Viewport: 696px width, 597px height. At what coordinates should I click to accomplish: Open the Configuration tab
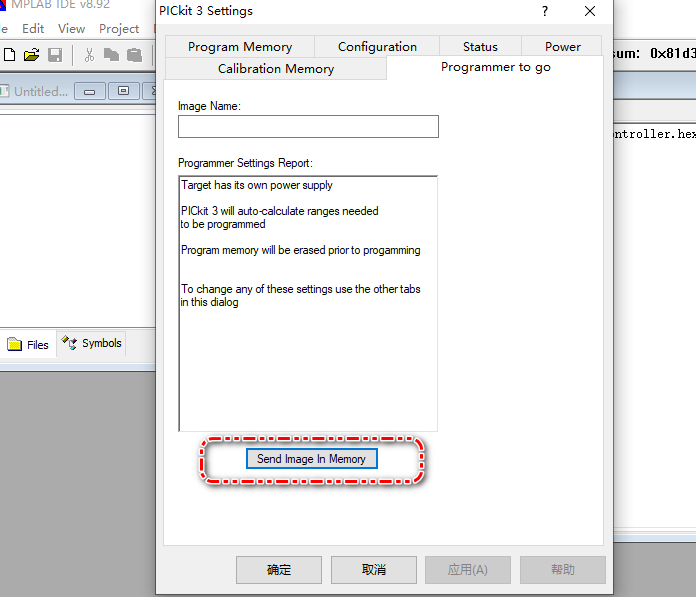click(x=377, y=47)
